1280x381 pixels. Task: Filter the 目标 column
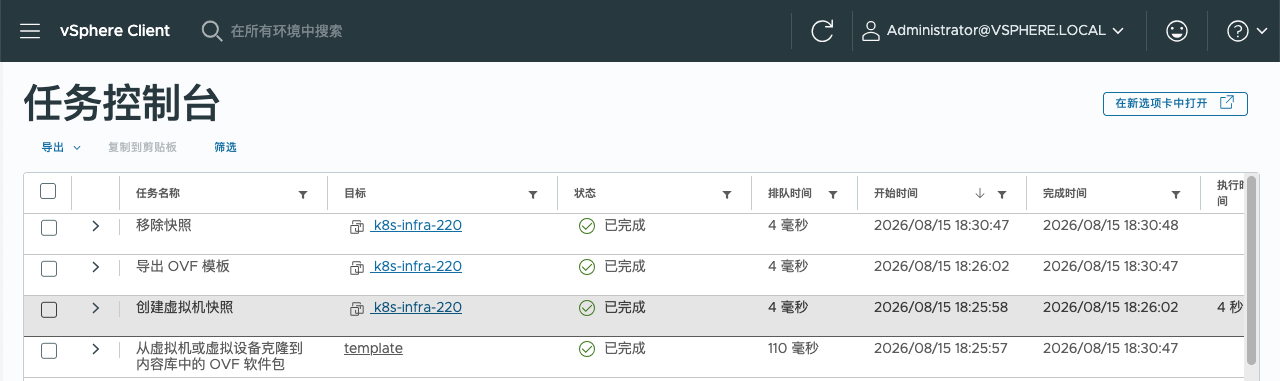pos(533,195)
